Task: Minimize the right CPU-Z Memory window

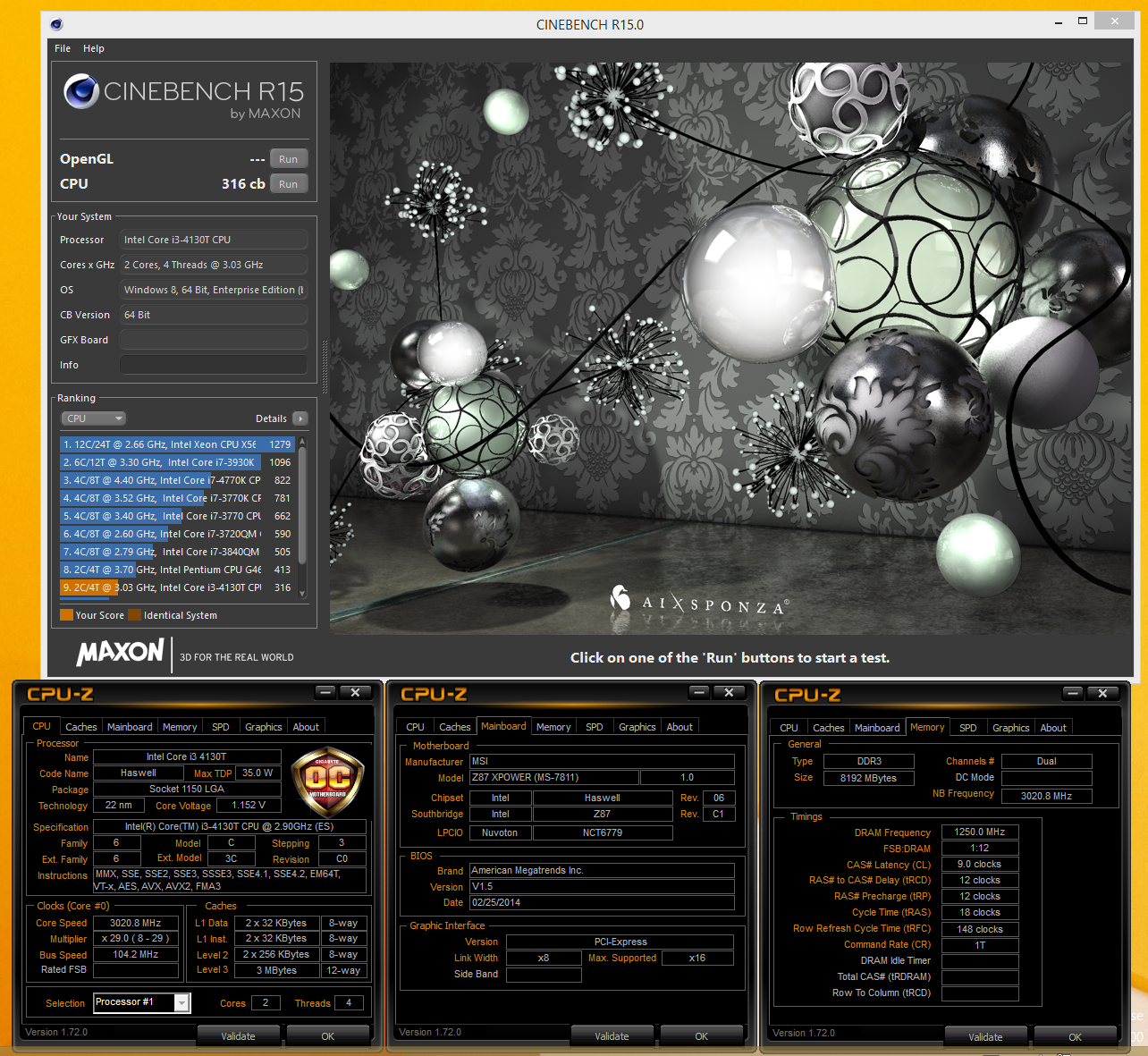Action: 1073,693
